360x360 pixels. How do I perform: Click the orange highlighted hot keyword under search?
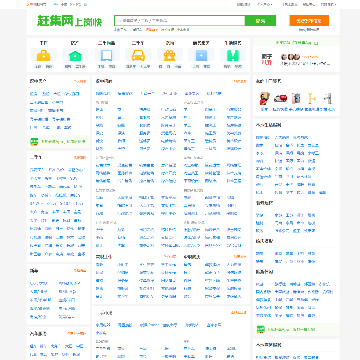click(x=152, y=30)
